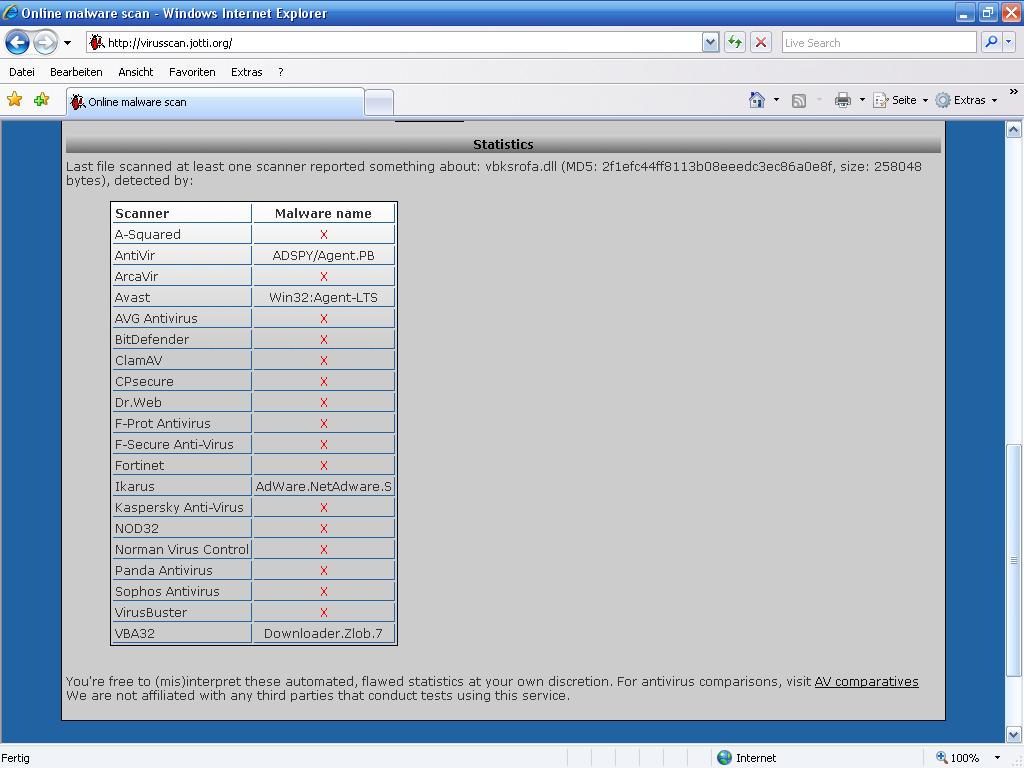Open the Seite toolbar menu
Image resolution: width=1024 pixels, height=768 pixels.
900,100
